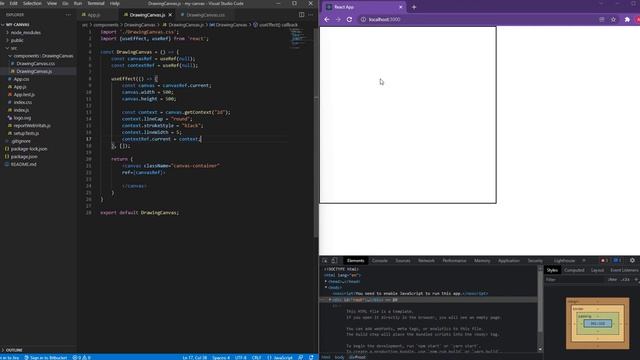Image resolution: width=640 pixels, height=360 pixels.
Task: Collapse the body element in DOM tree
Action: (326, 287)
